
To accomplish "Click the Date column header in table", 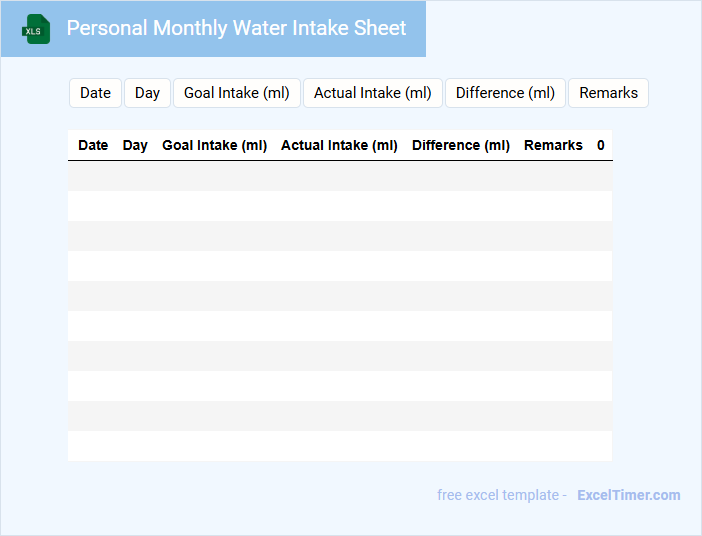I will pos(93,145).
